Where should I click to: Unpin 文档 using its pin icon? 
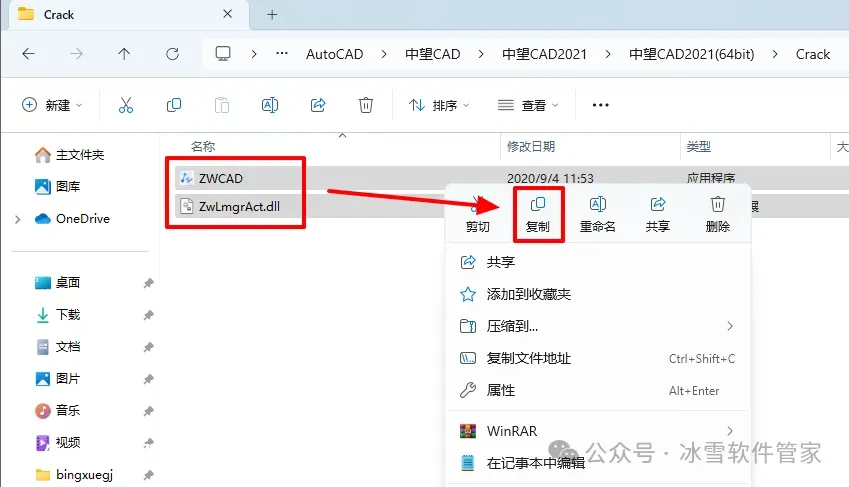(x=148, y=347)
